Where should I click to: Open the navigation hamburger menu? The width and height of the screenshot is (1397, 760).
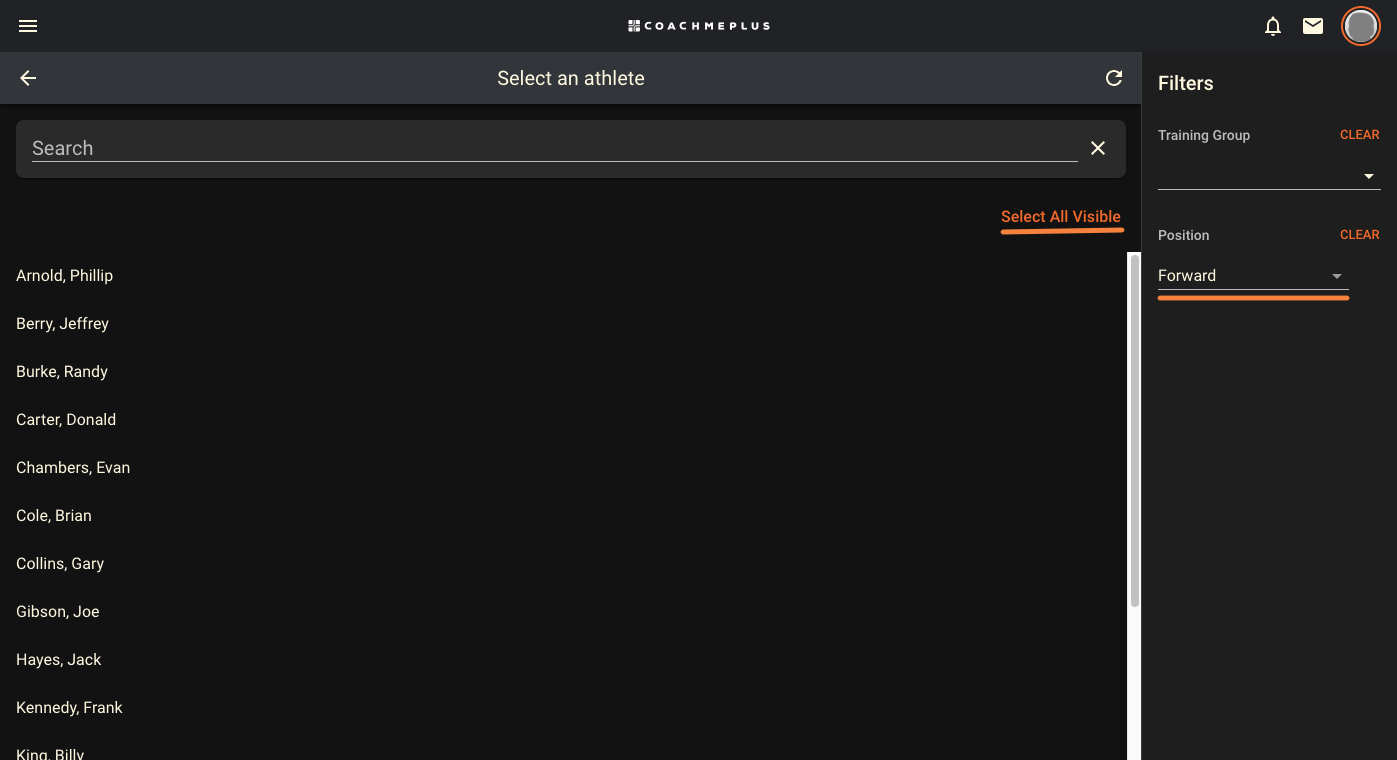coord(27,26)
